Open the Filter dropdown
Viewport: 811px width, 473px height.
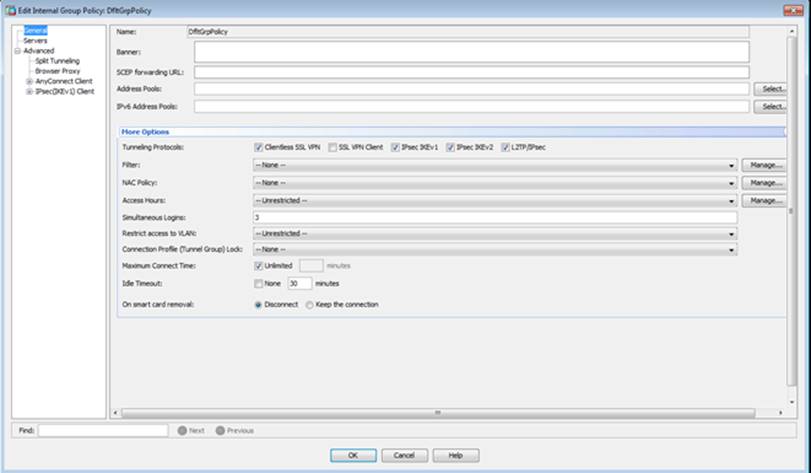point(733,164)
